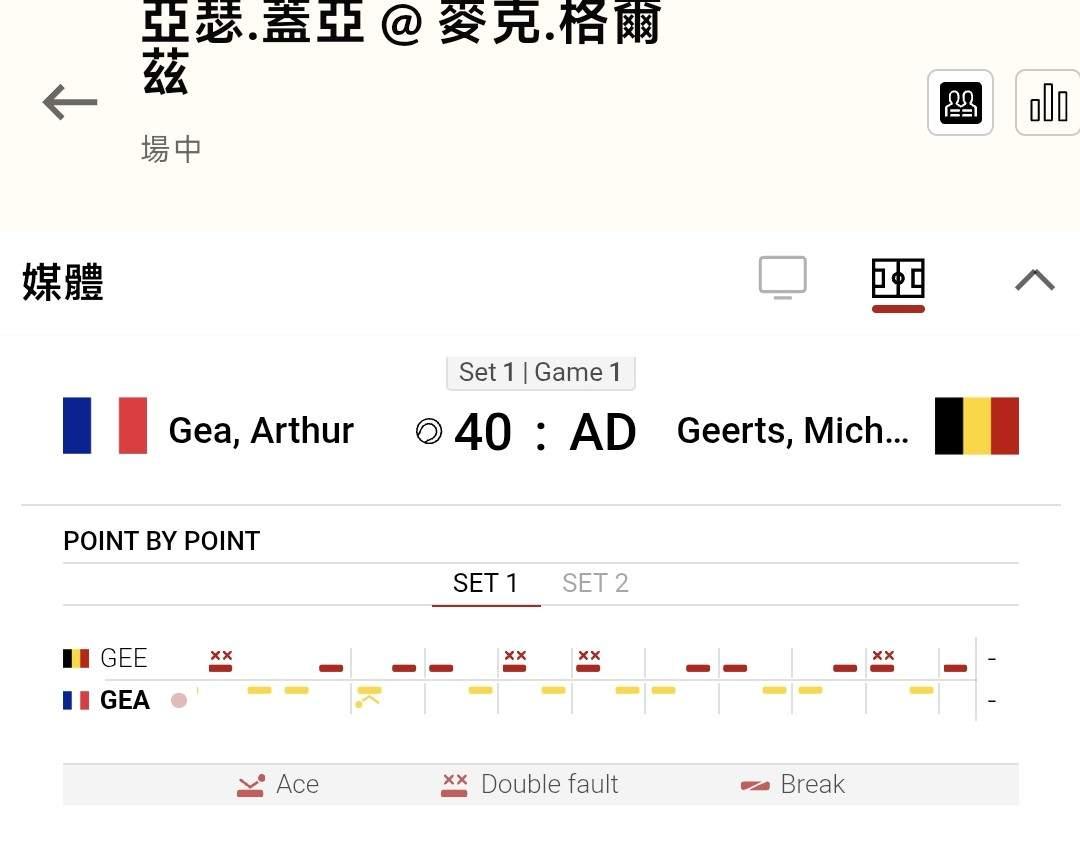Tap the 40 : AD game score
The height and width of the screenshot is (863, 1080).
click(545, 433)
